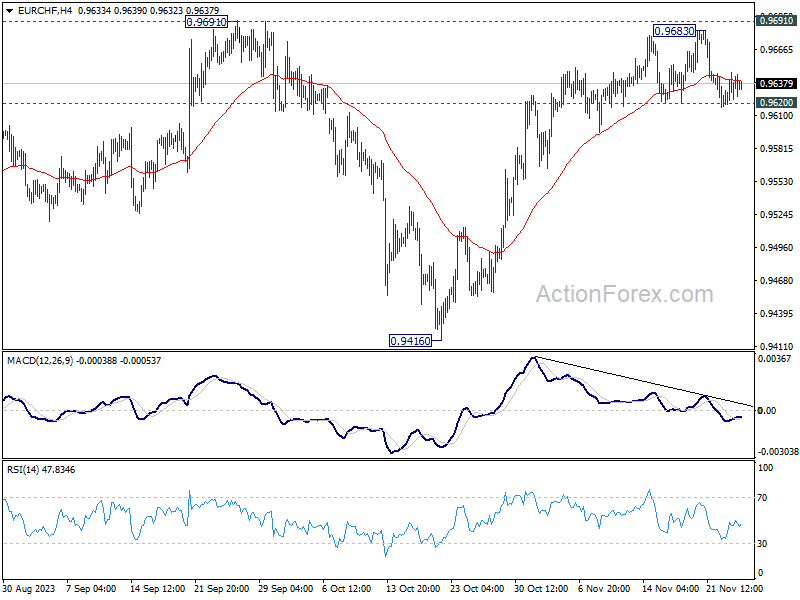This screenshot has height=600, width=800.
Task: Click the RSI axis level 100
Action: 765,468
